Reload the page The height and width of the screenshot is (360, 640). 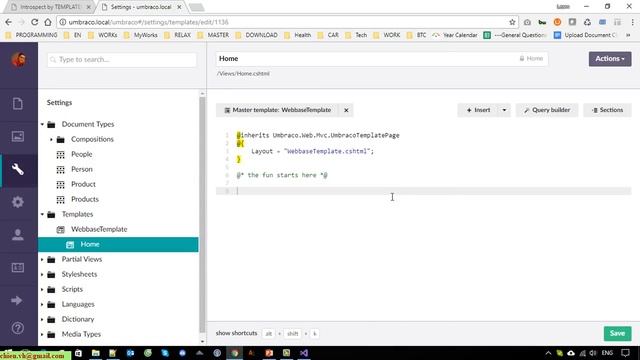(34, 22)
